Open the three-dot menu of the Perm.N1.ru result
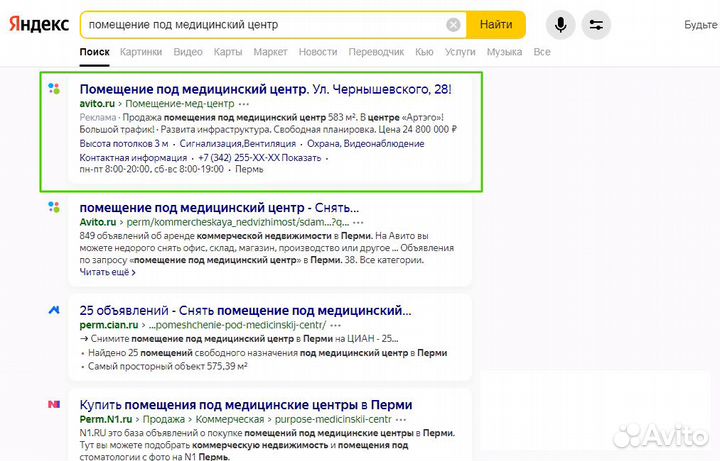 [401, 419]
